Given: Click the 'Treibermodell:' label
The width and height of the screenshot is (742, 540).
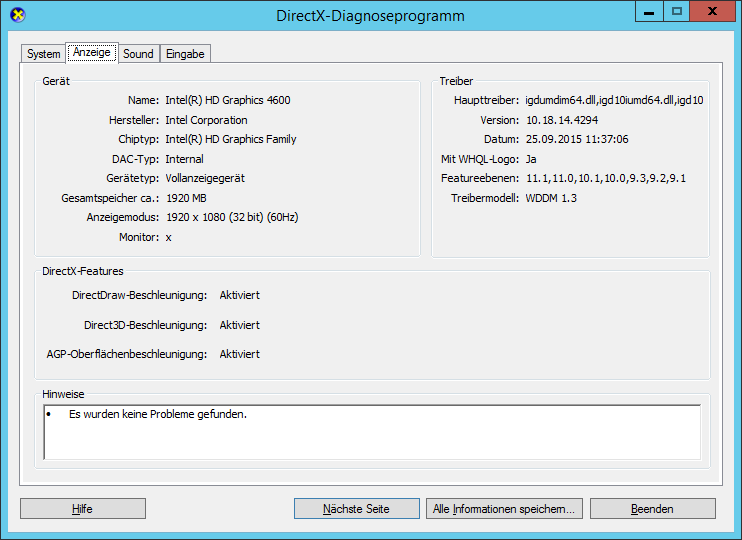Looking at the screenshot, I should [485, 198].
